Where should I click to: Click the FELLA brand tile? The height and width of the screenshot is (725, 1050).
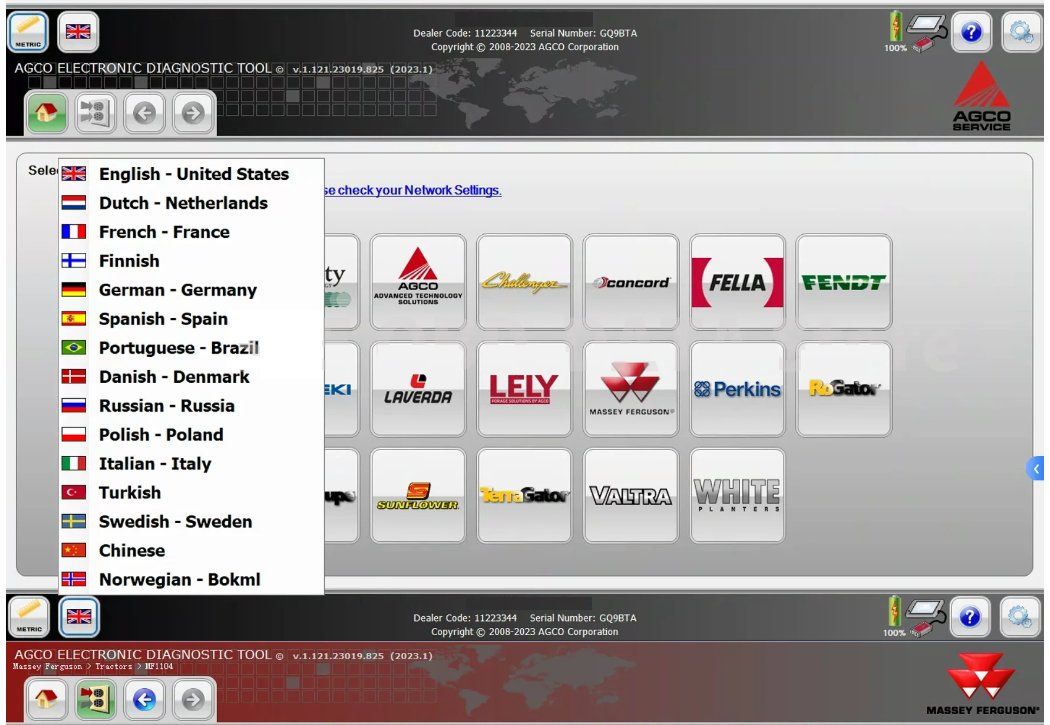pyautogui.click(x=737, y=282)
